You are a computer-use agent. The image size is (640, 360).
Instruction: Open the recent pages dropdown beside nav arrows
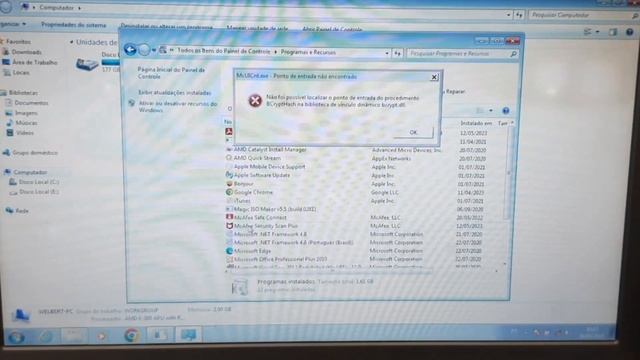[x=154, y=50]
